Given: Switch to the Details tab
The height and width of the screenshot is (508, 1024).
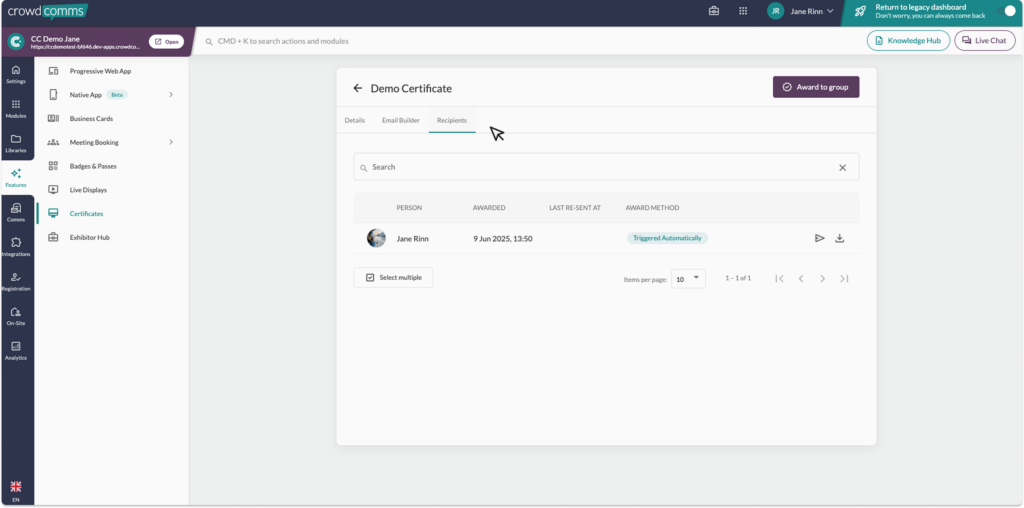Looking at the screenshot, I should [x=354, y=120].
